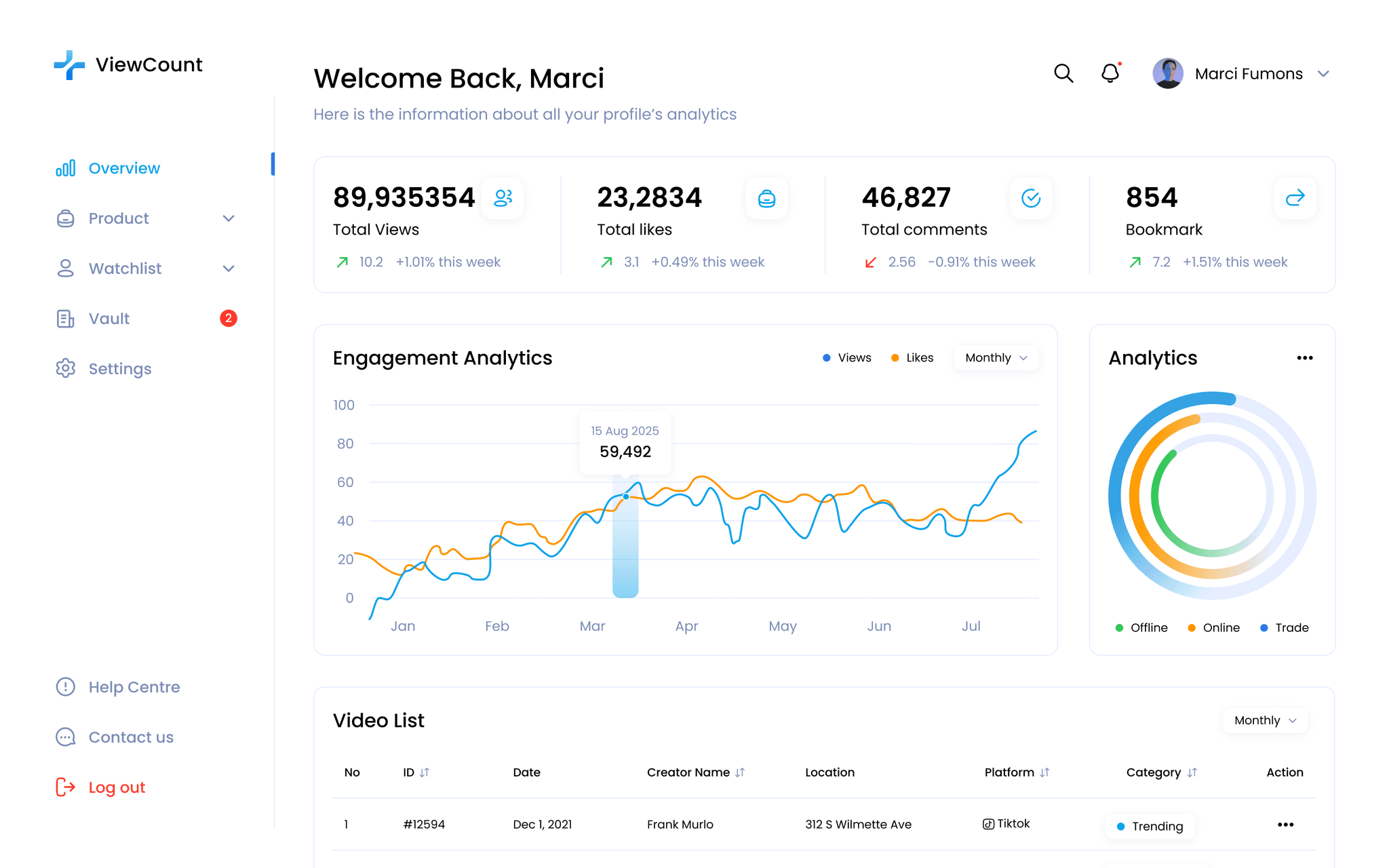Open the Help Centre link
This screenshot has width=1389, height=868.
pyautogui.click(x=134, y=687)
